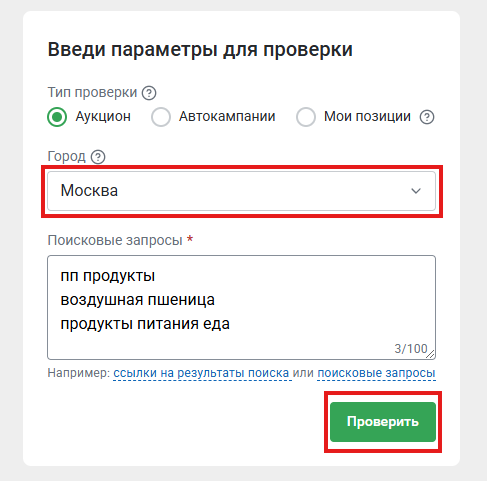Place cursor on the пп продукты line
The width and height of the screenshot is (487, 481).
(108, 276)
